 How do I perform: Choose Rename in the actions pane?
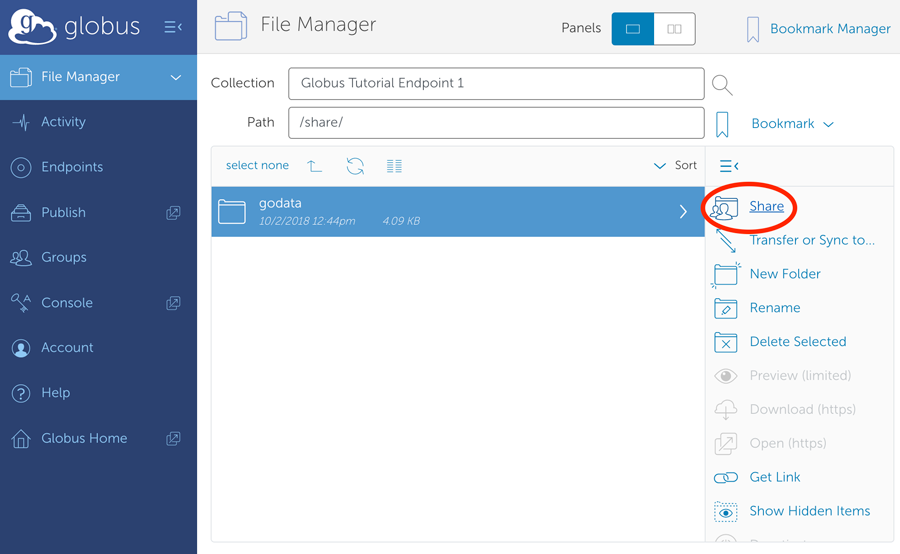[775, 308]
